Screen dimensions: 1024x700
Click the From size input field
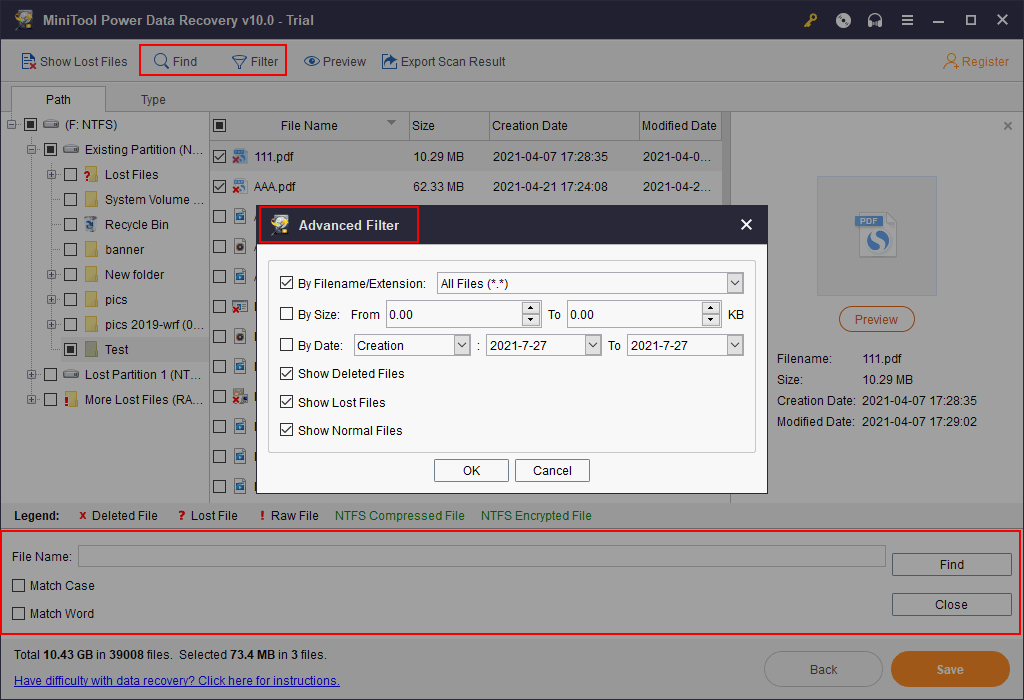click(454, 314)
